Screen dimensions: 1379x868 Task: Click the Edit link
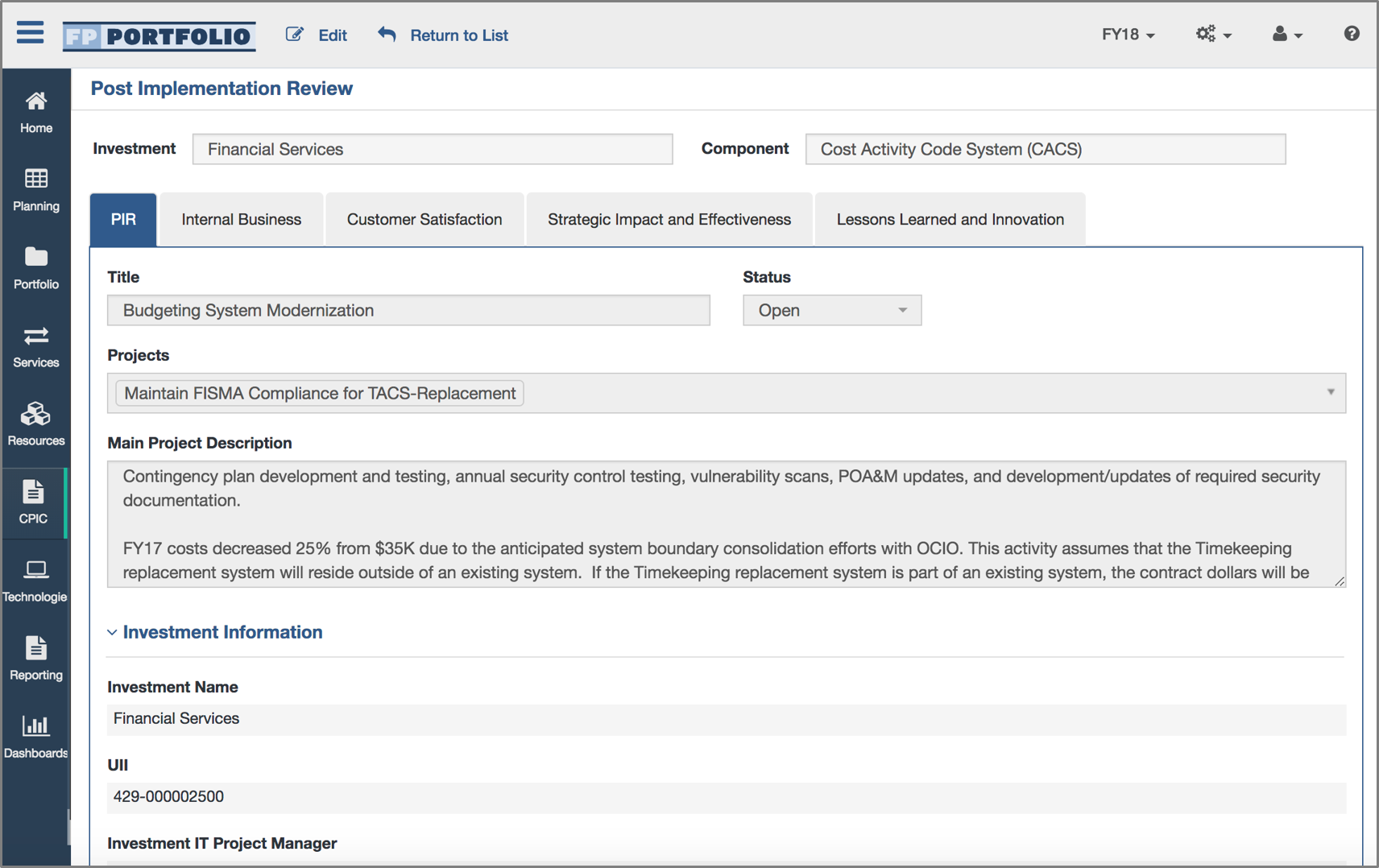pyautogui.click(x=333, y=35)
